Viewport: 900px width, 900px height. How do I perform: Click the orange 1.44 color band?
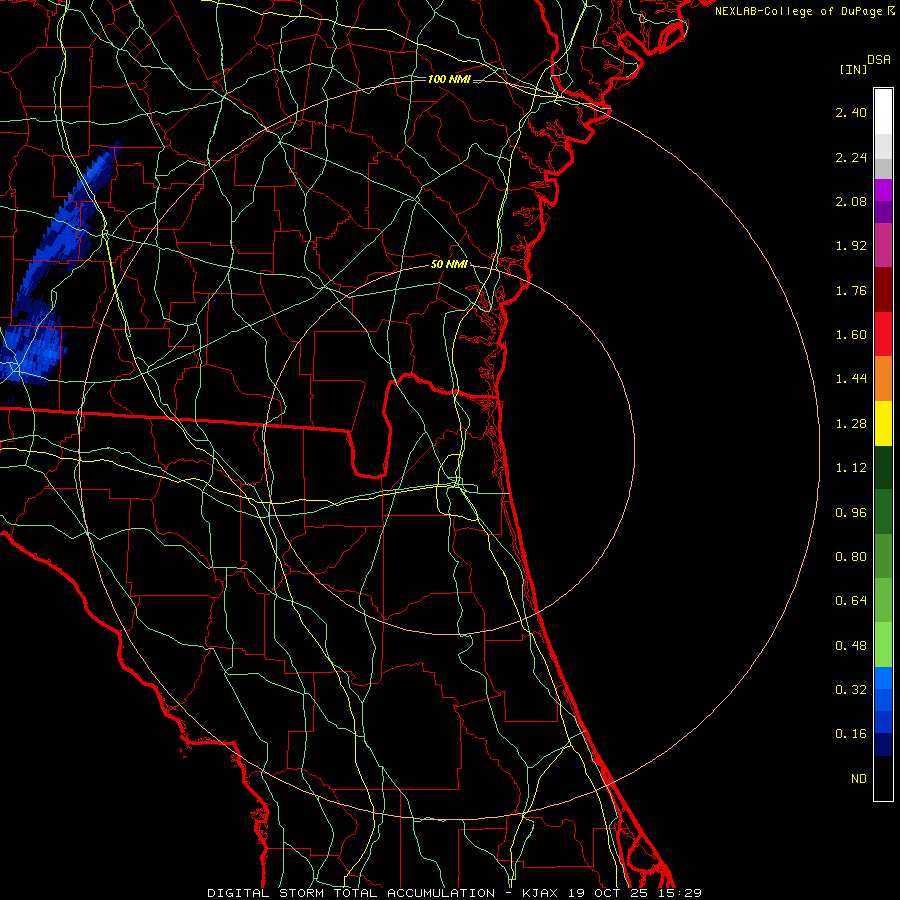pos(883,379)
